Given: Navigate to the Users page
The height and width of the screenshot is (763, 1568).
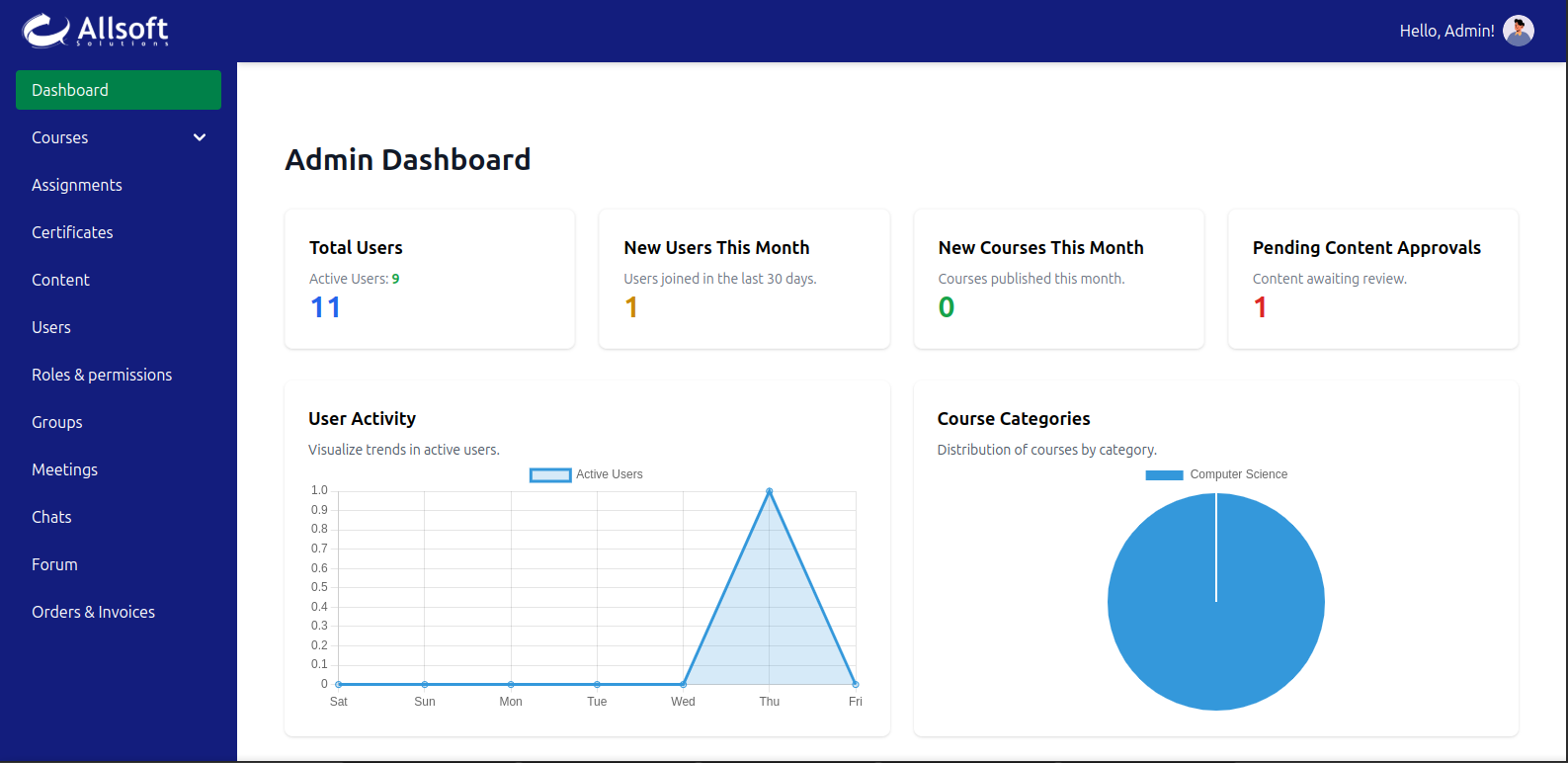Looking at the screenshot, I should point(51,327).
